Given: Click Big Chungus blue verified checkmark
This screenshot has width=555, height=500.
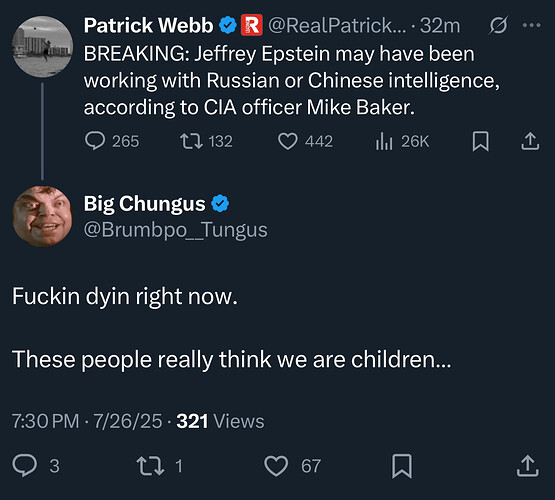Looking at the screenshot, I should [220, 203].
